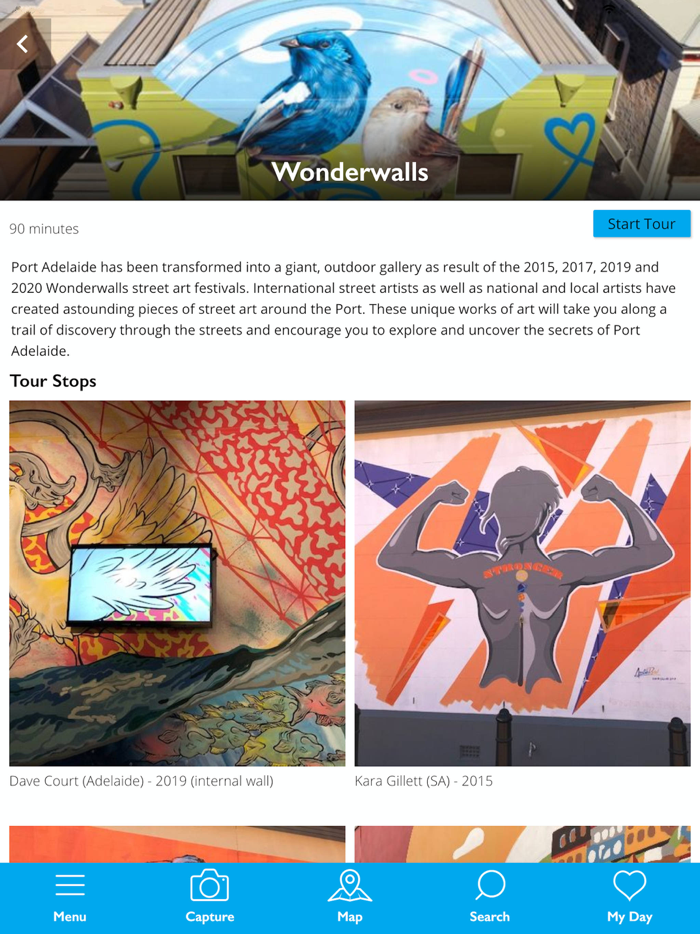This screenshot has height=934, width=700.
Task: Open the Menu hamburger icon
Action: tap(70, 886)
